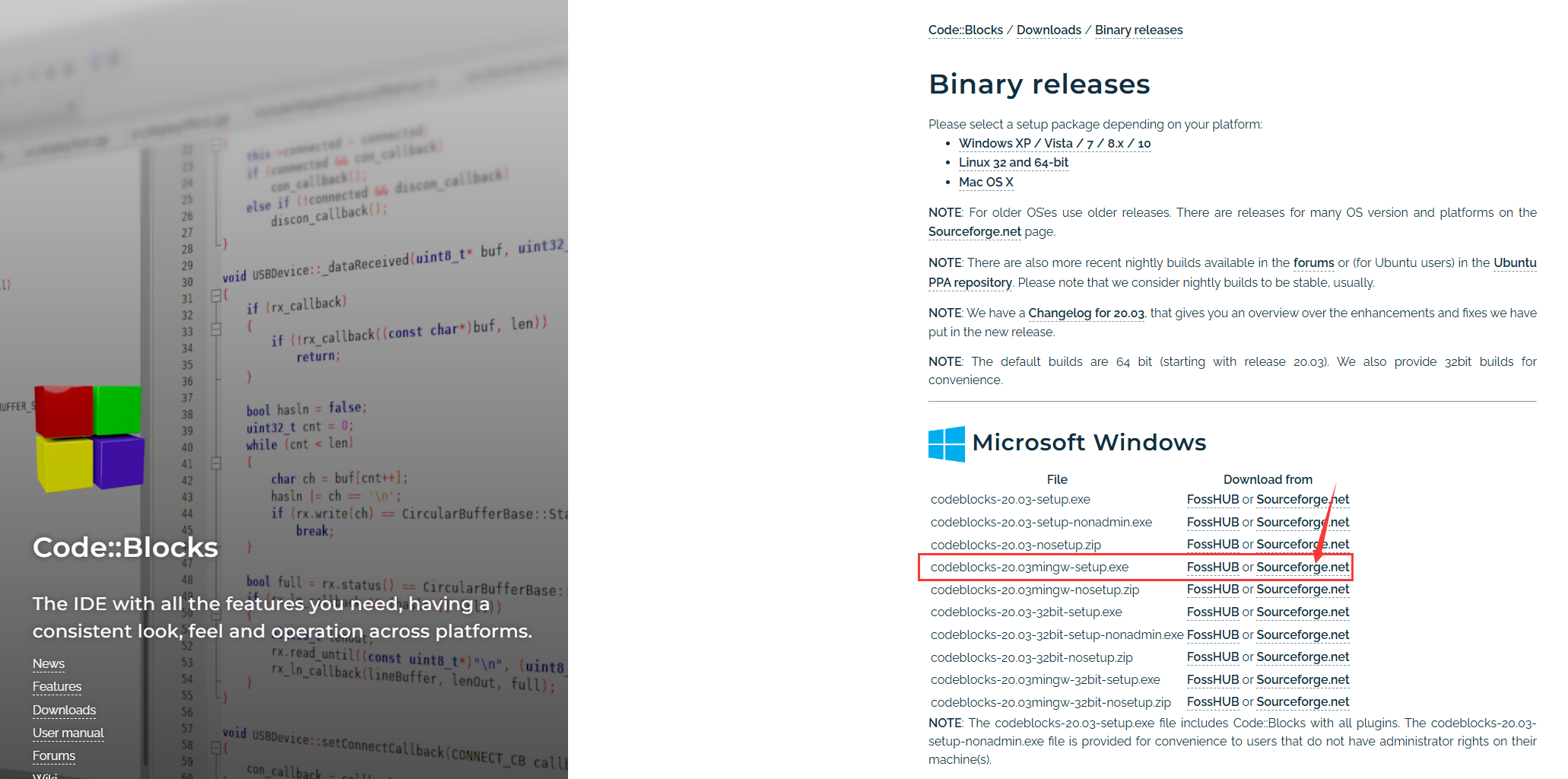Image resolution: width=1568 pixels, height=779 pixels.
Task: Open Sourceforge.net page link in first note
Action: pos(975,231)
